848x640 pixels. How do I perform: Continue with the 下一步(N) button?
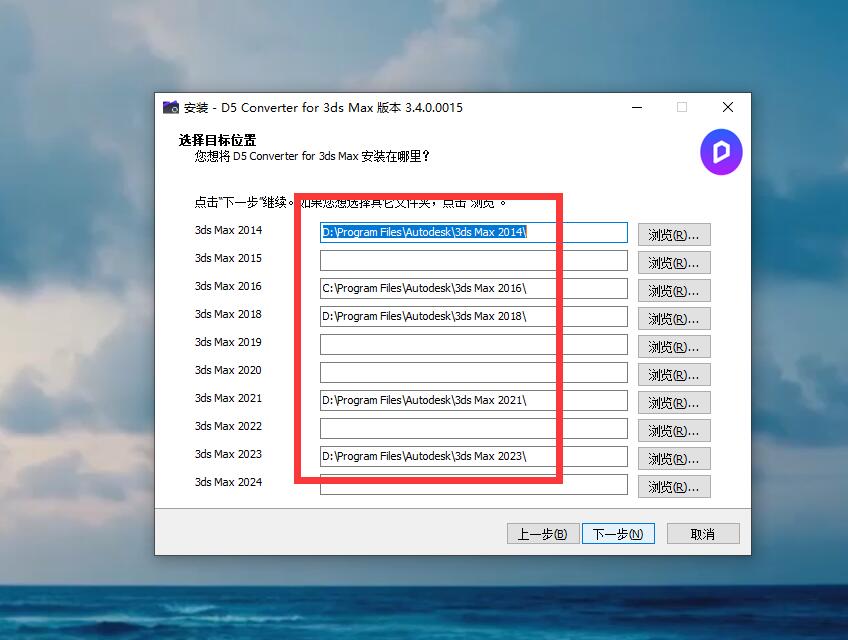point(618,534)
